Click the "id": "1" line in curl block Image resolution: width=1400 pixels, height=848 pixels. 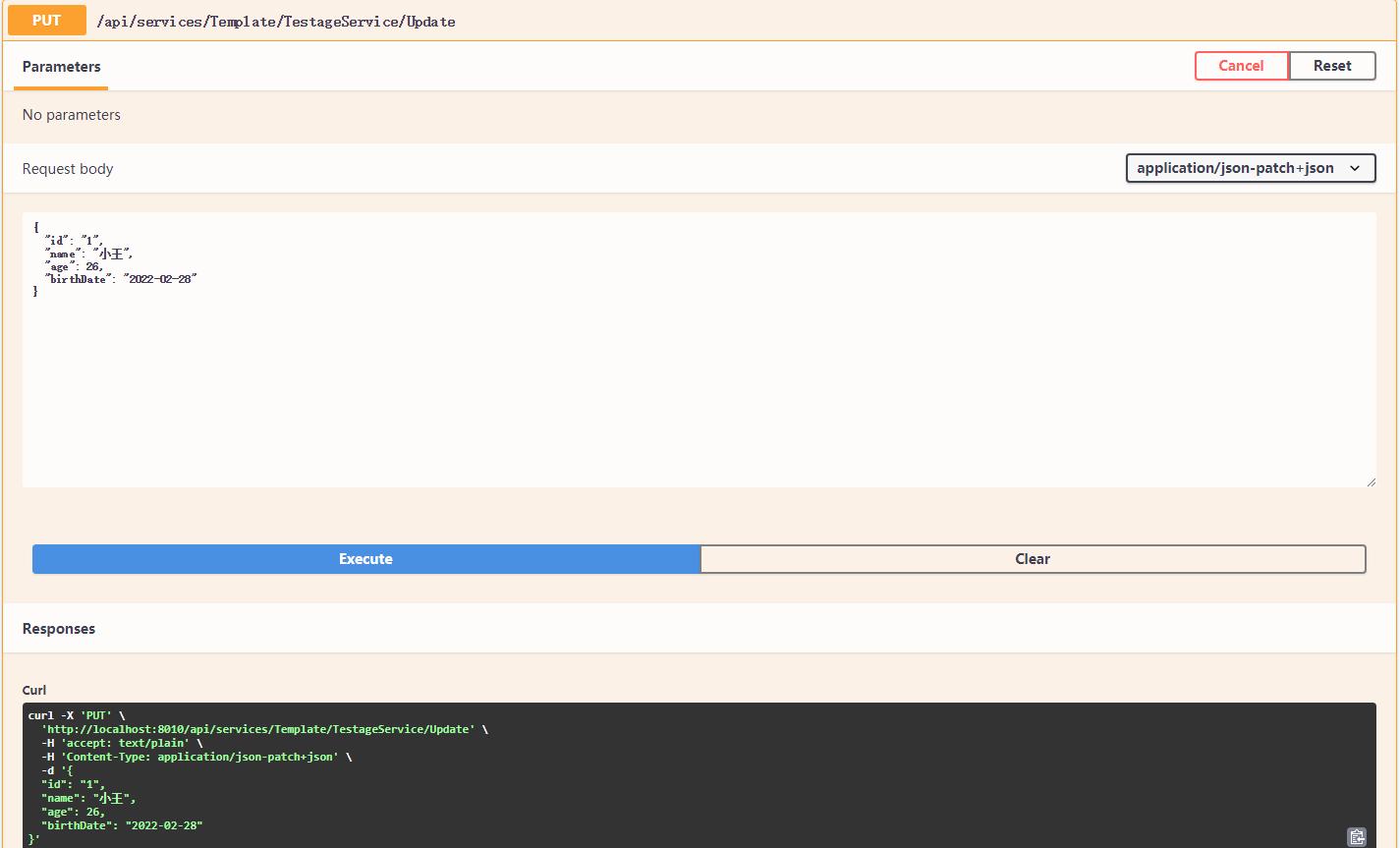pyautogui.click(x=73, y=784)
